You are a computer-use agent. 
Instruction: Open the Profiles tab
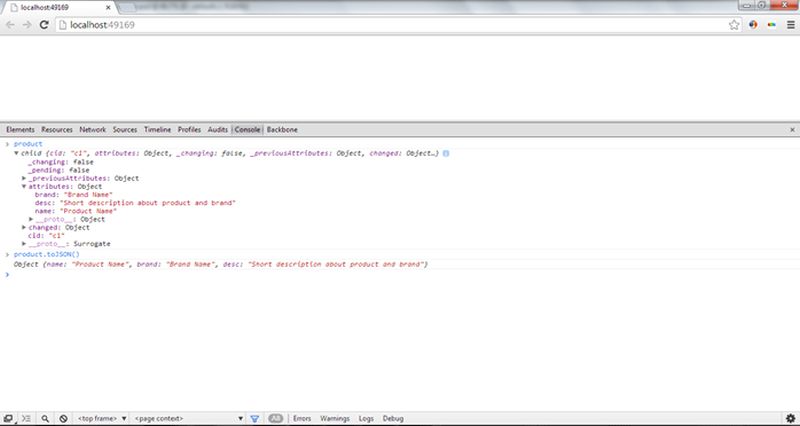point(189,130)
